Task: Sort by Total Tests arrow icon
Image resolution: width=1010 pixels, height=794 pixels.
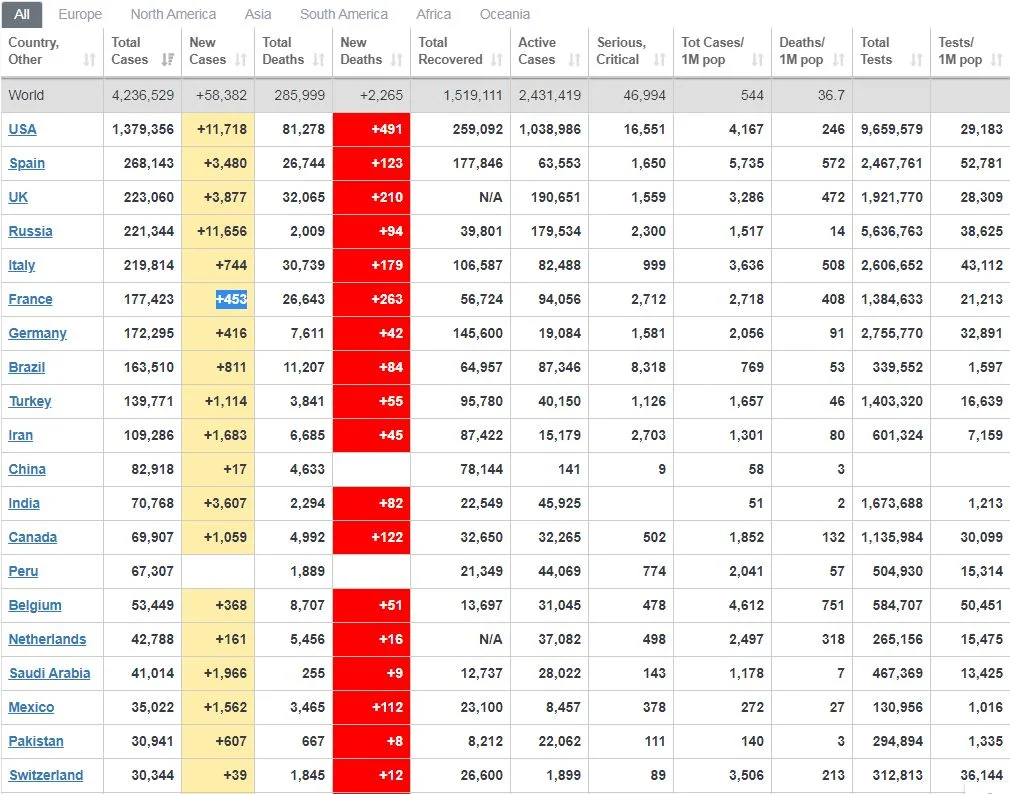Action: coord(917,60)
